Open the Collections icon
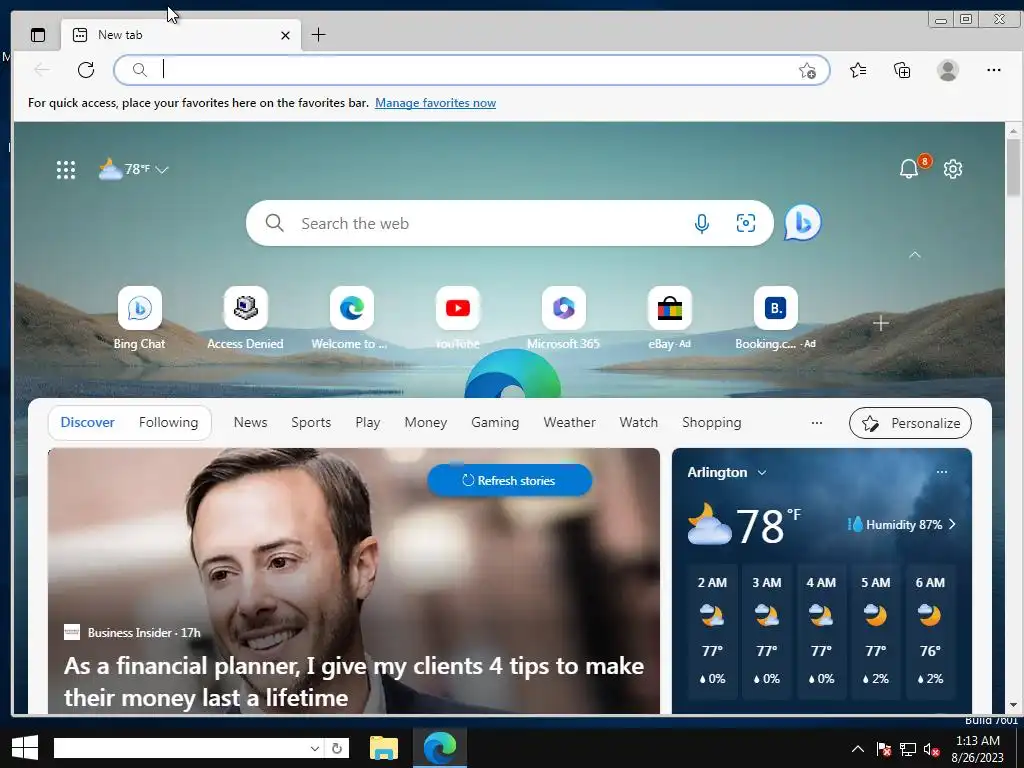The image size is (1024, 768). click(x=902, y=70)
